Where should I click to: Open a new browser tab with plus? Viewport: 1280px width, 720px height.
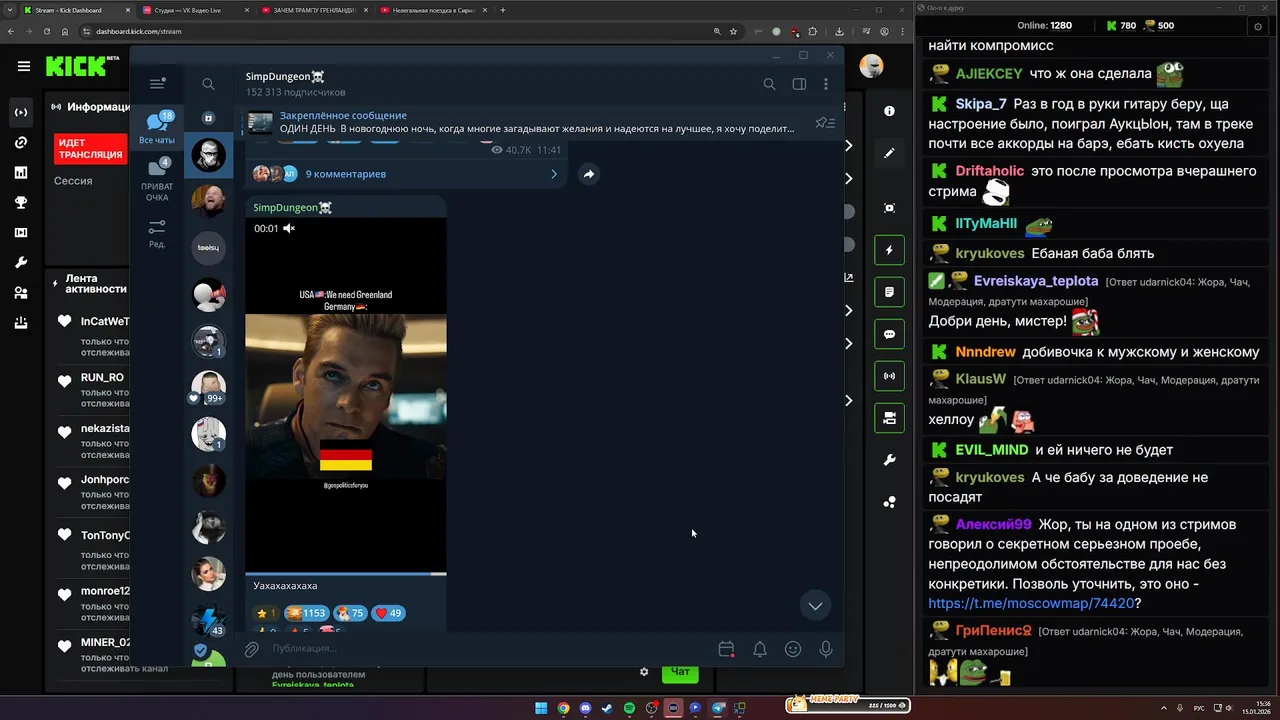503,10
